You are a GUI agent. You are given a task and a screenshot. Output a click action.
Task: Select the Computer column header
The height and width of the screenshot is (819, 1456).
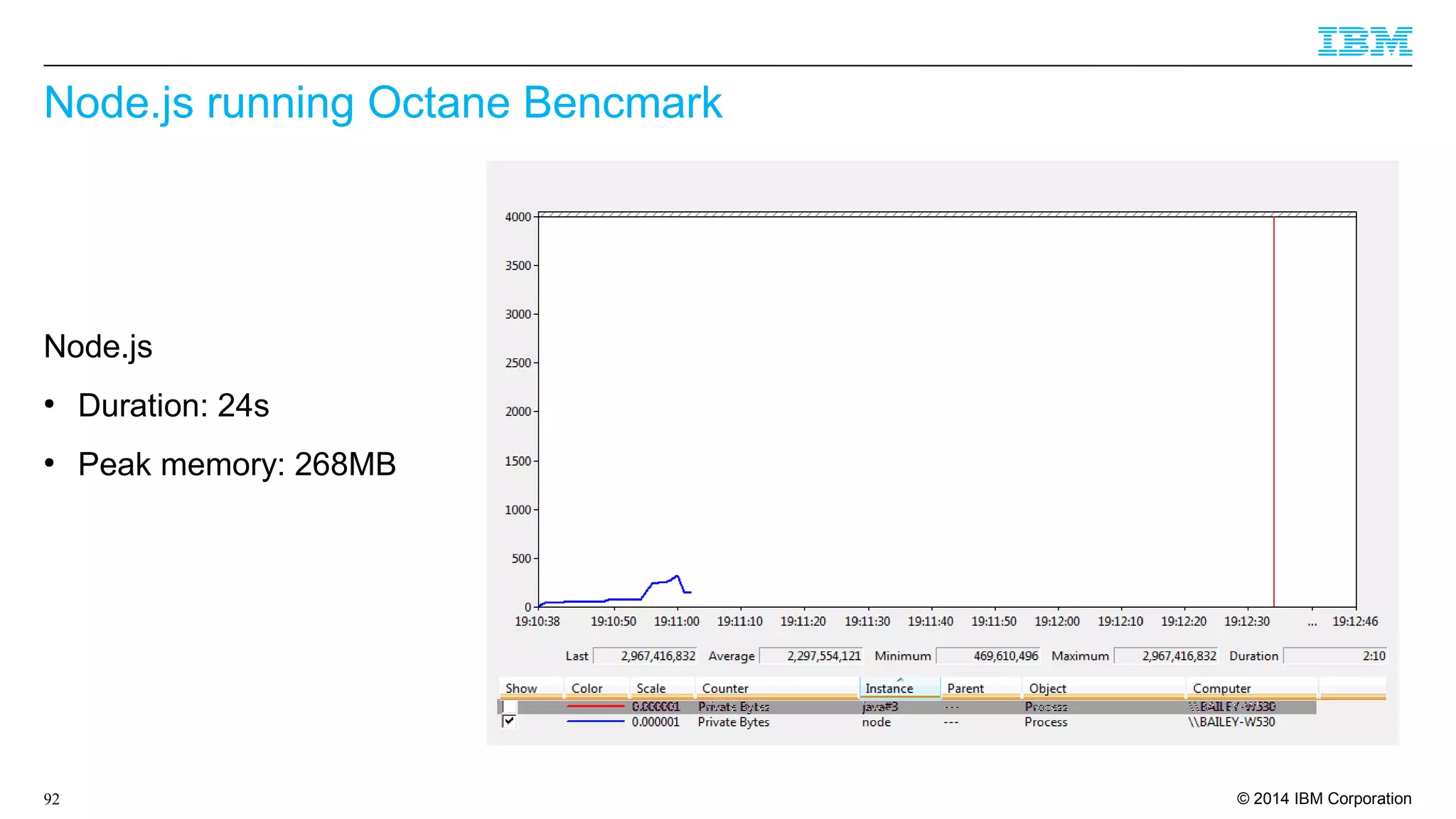pyautogui.click(x=1252, y=688)
